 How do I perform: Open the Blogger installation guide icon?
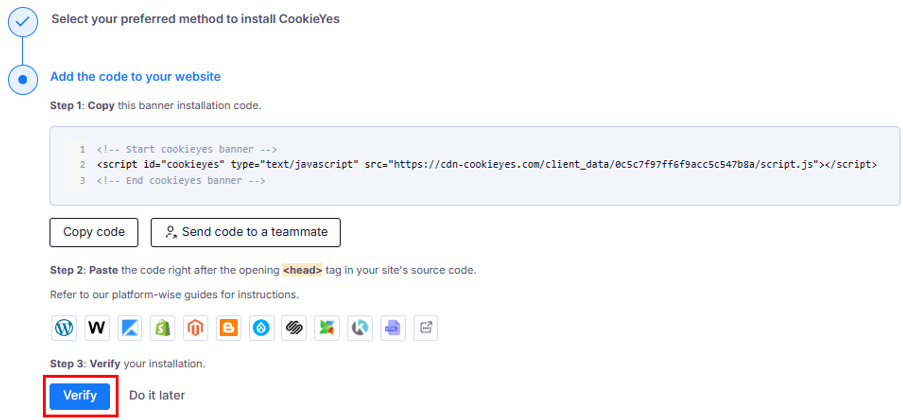pos(229,327)
